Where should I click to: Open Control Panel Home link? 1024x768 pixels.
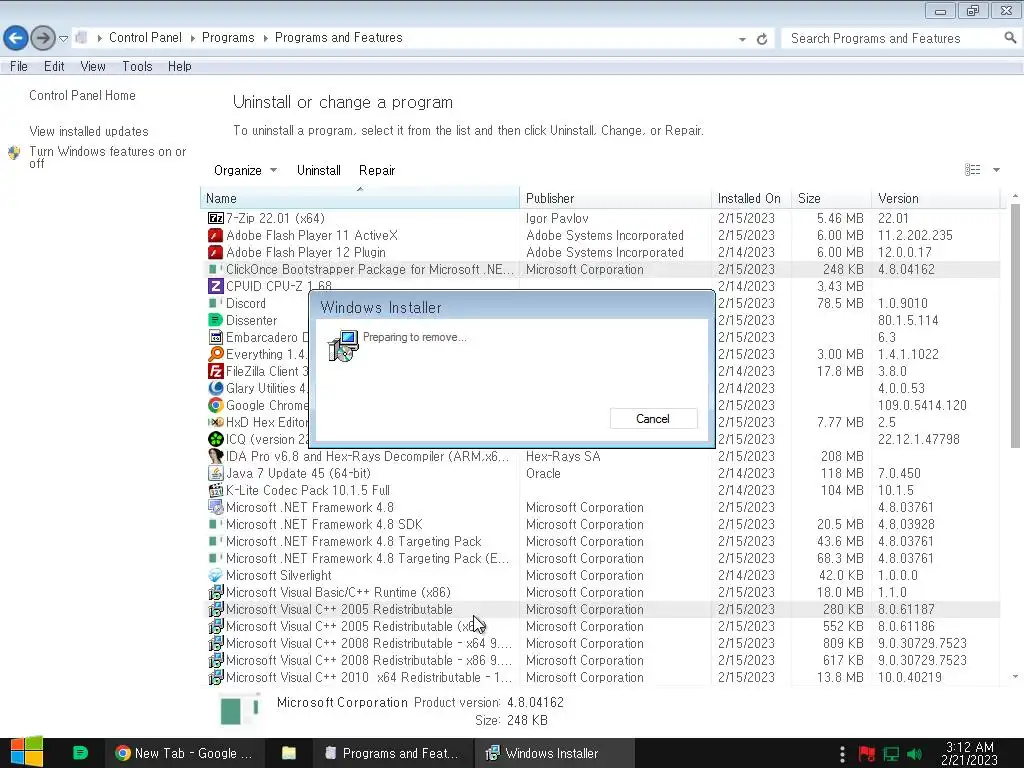pyautogui.click(x=82, y=95)
